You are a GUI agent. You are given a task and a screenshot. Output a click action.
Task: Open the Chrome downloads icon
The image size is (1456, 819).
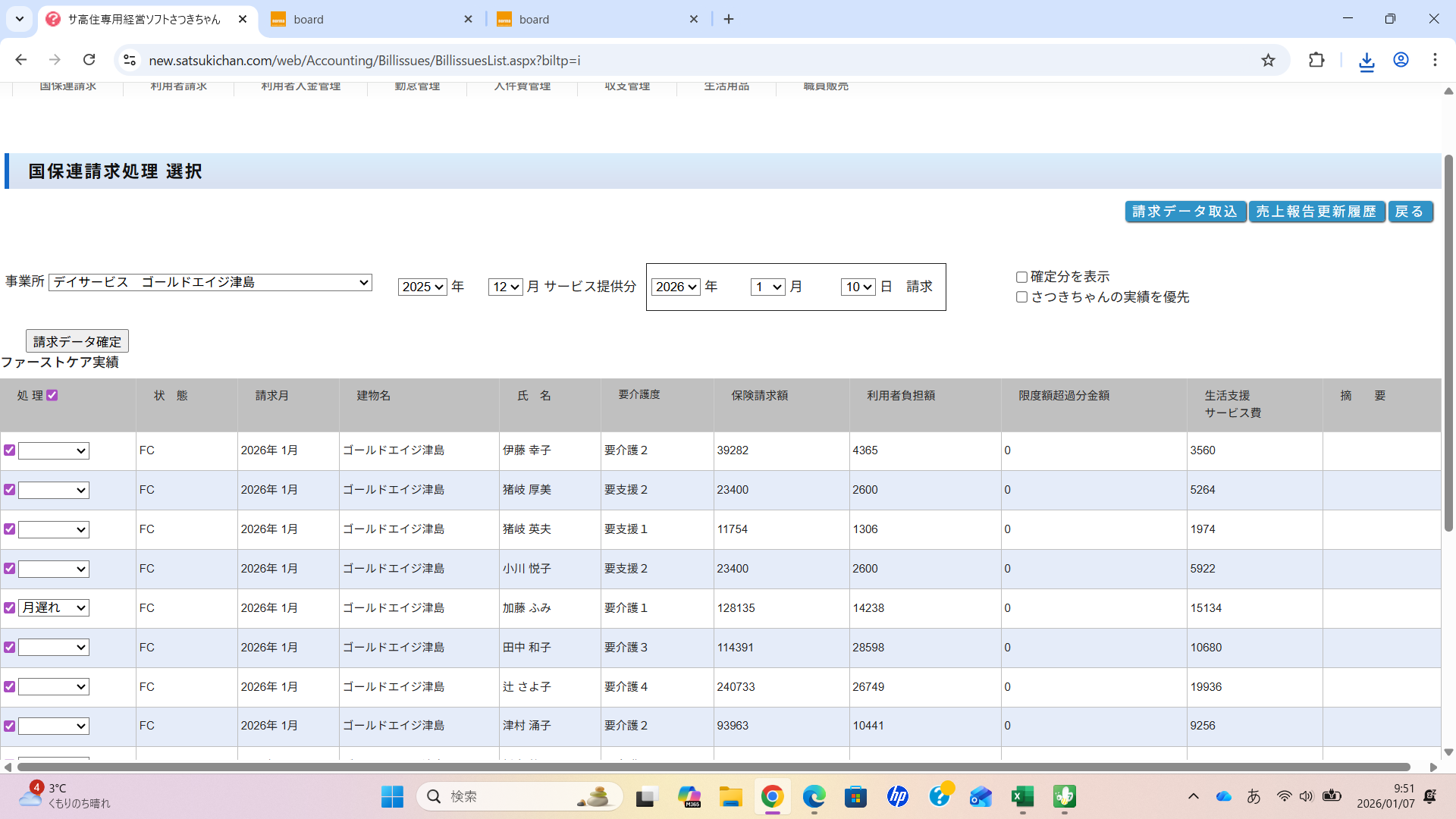click(x=1367, y=61)
